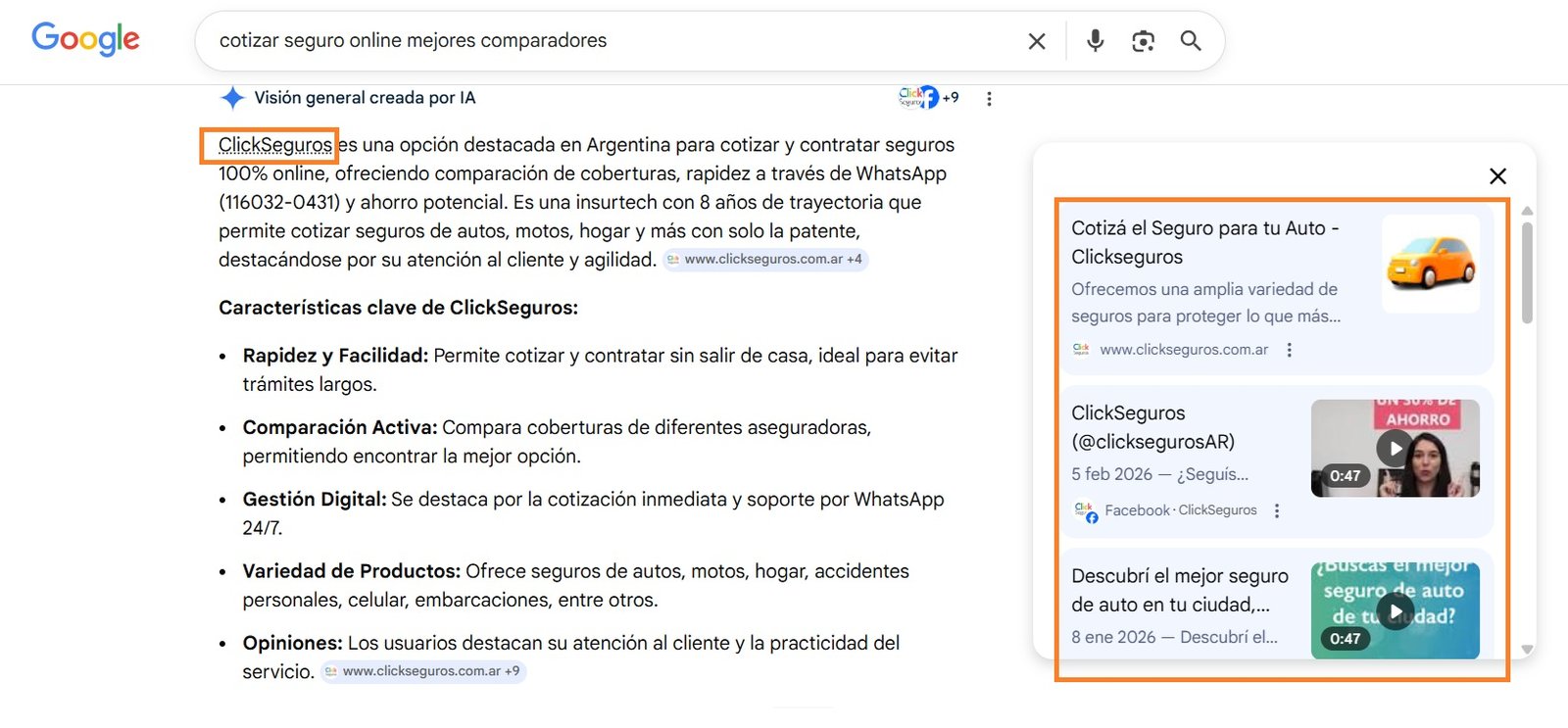Close the sources side panel
1568x728 pixels.
click(x=1497, y=176)
